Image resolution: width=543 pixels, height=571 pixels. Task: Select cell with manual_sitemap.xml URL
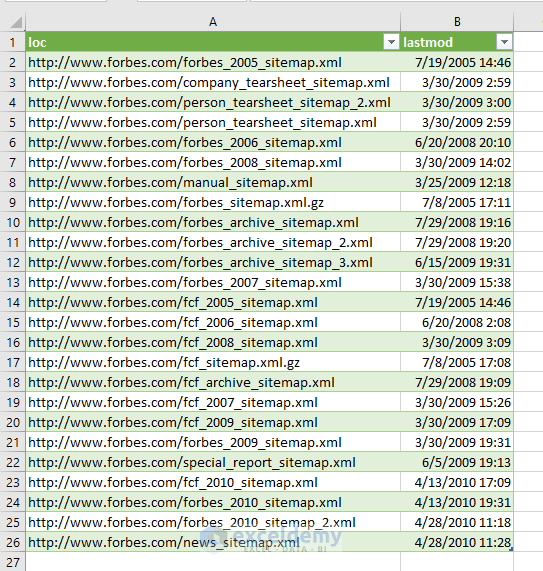tap(213, 182)
